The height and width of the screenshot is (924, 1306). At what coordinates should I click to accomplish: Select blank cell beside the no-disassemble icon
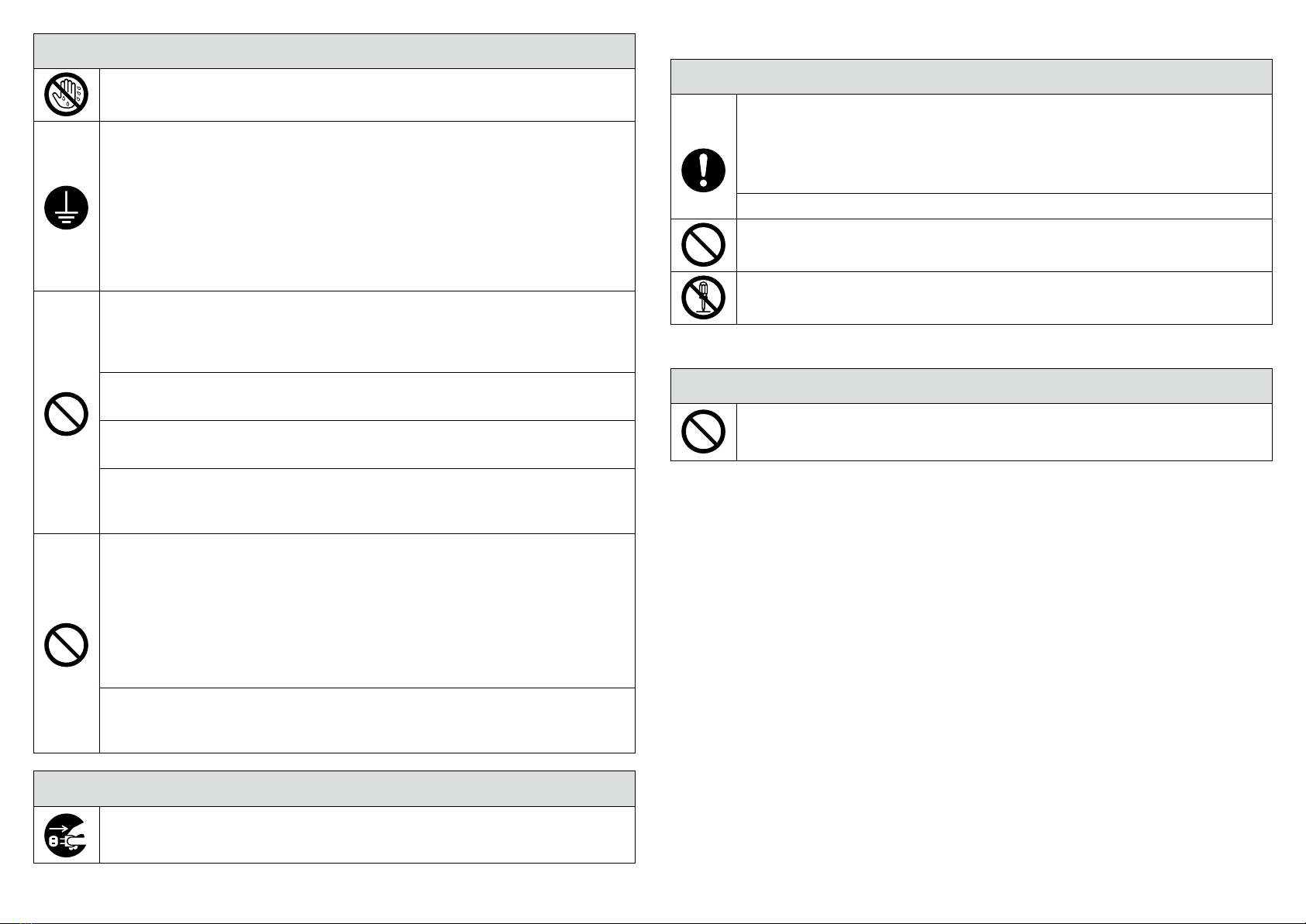[1004, 298]
